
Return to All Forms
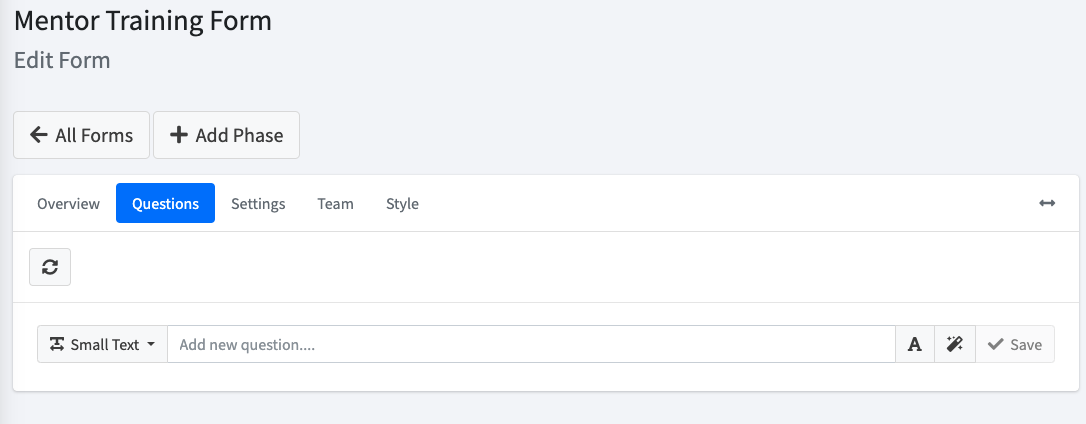pos(81,135)
